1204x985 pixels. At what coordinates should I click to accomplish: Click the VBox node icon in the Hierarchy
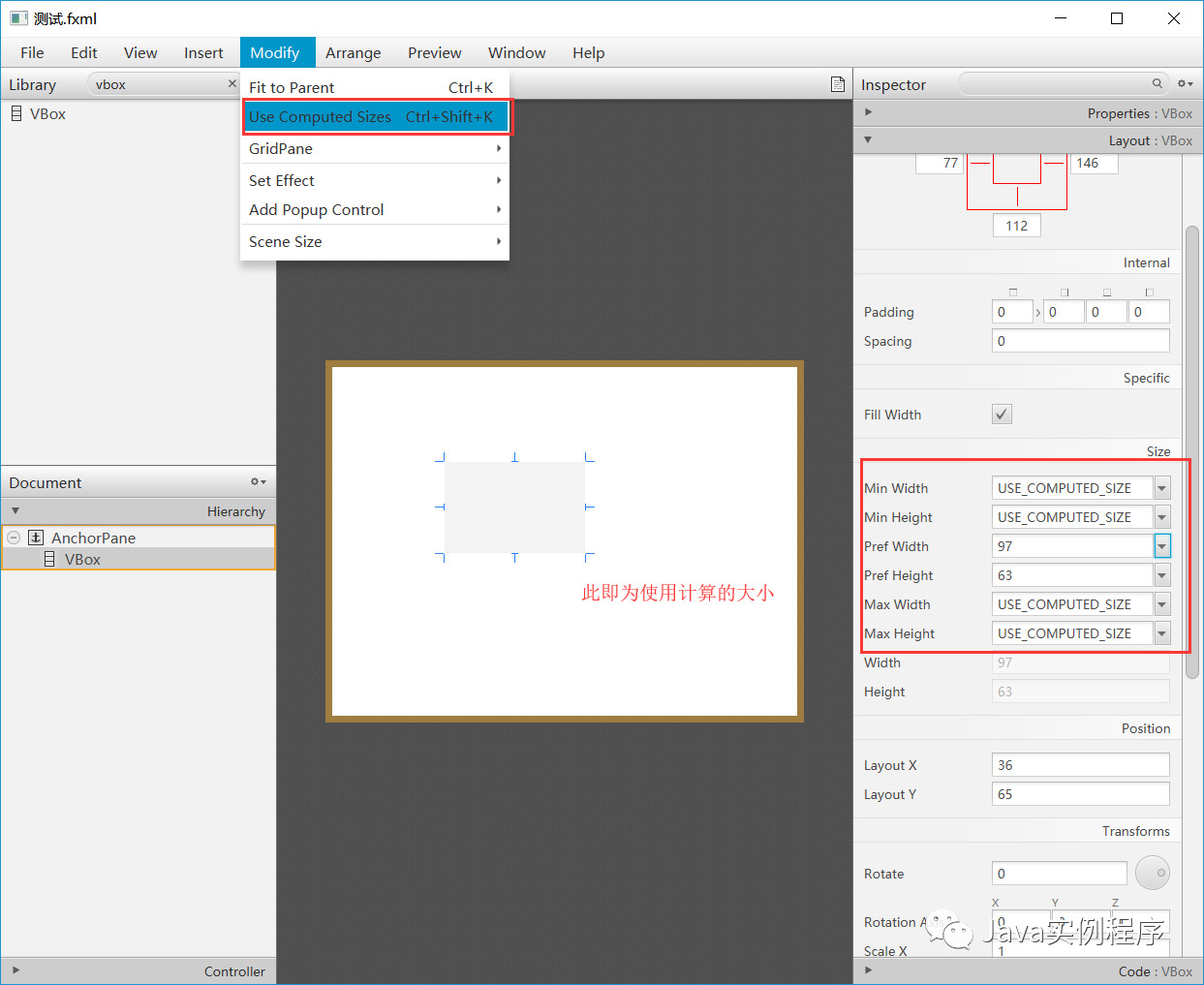[49, 559]
